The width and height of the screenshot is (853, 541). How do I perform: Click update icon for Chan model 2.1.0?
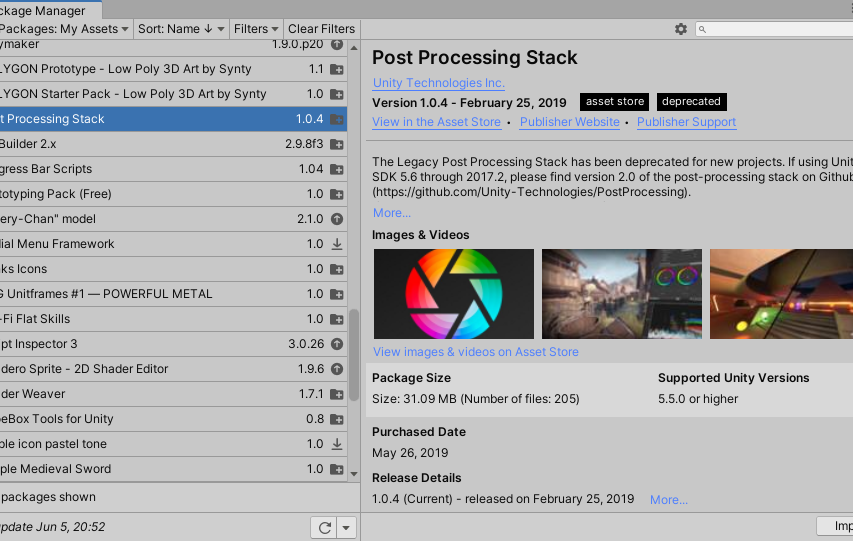point(337,219)
